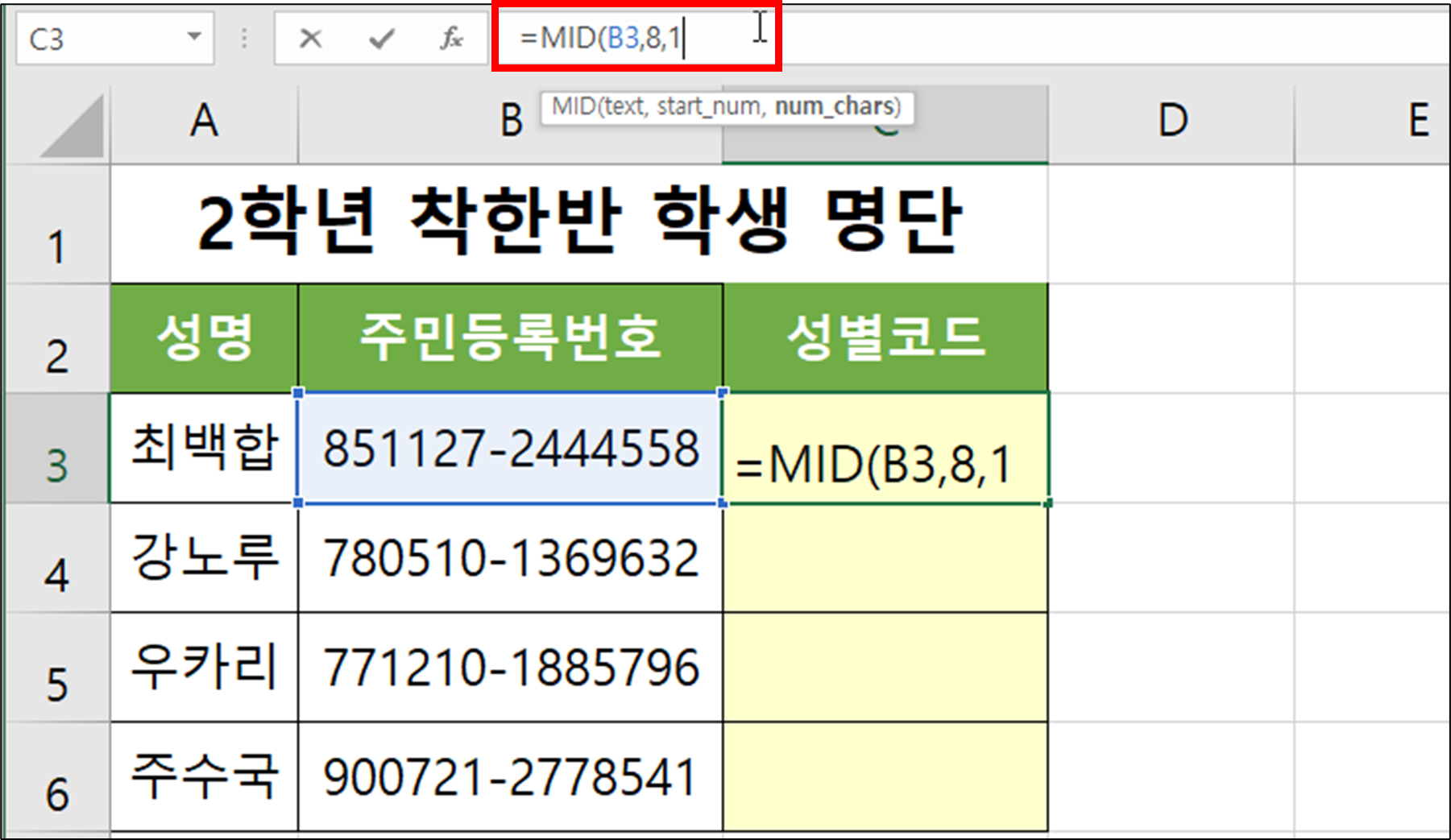
Task: Select column header B
Action: pyautogui.click(x=510, y=122)
